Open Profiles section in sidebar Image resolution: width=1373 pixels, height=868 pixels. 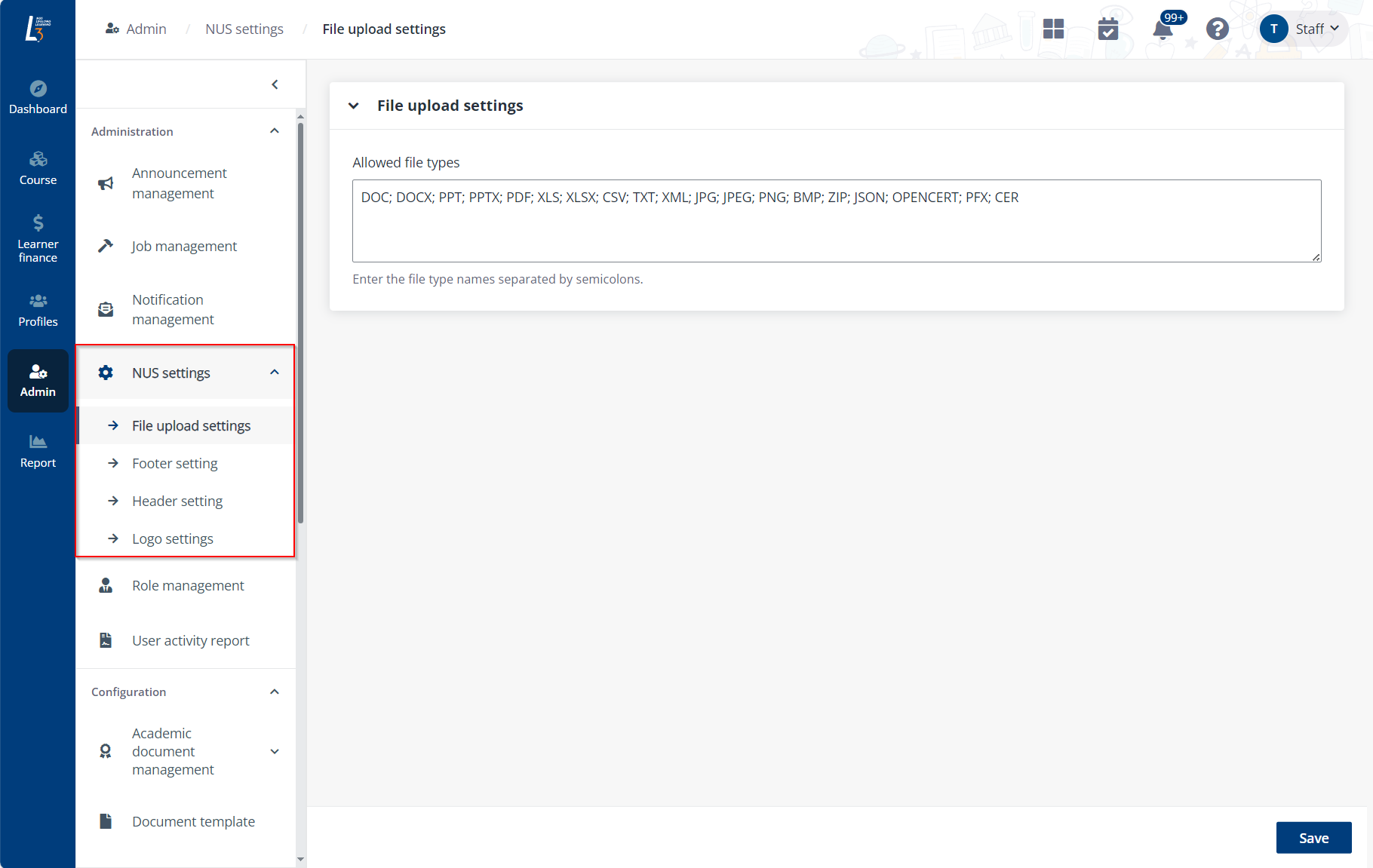(x=38, y=310)
